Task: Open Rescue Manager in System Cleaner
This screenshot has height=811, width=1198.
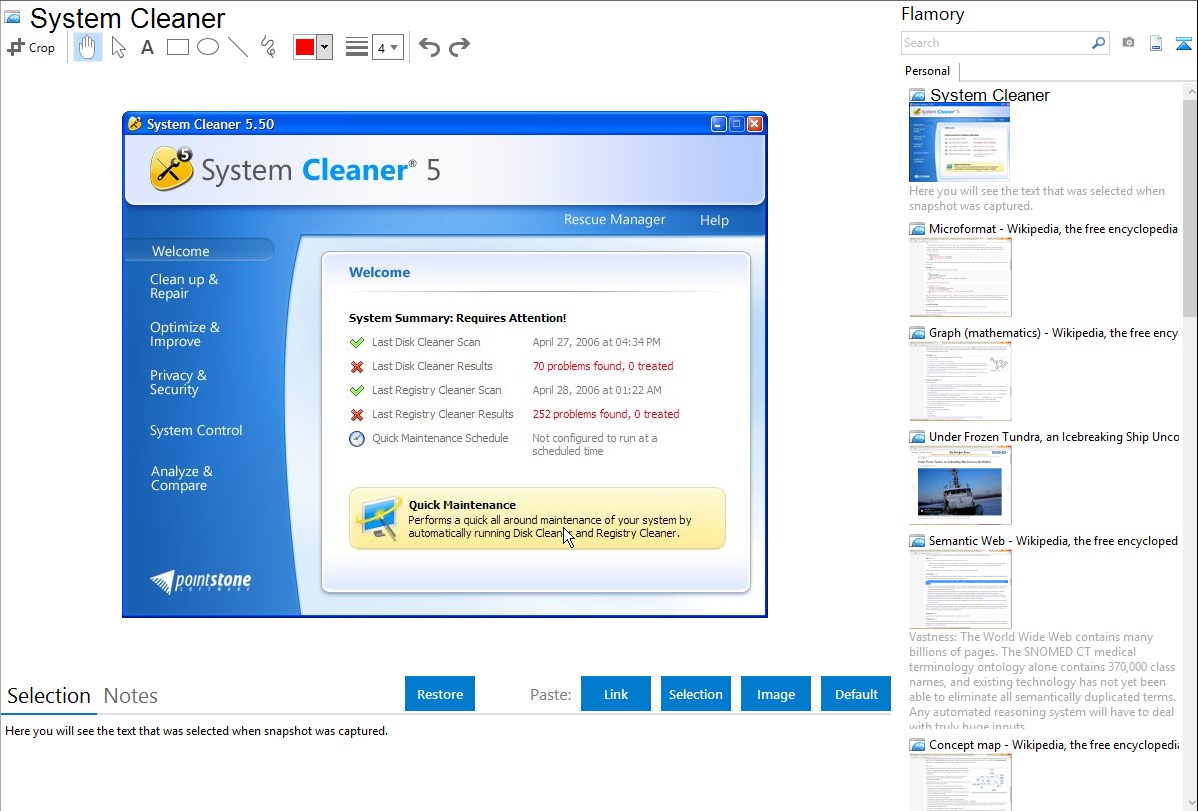Action: pyautogui.click(x=614, y=220)
